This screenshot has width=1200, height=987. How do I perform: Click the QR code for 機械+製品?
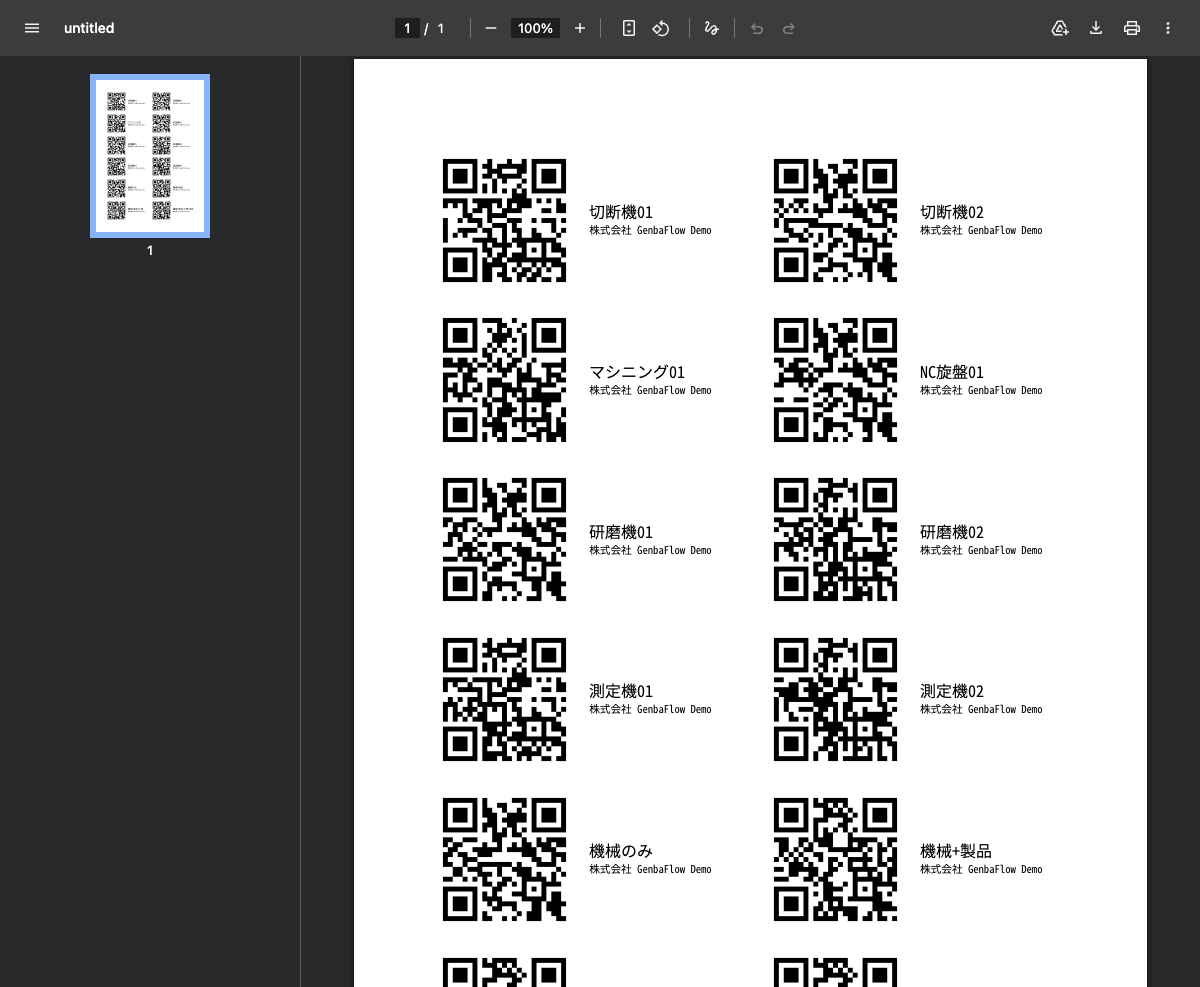pyautogui.click(x=835, y=859)
